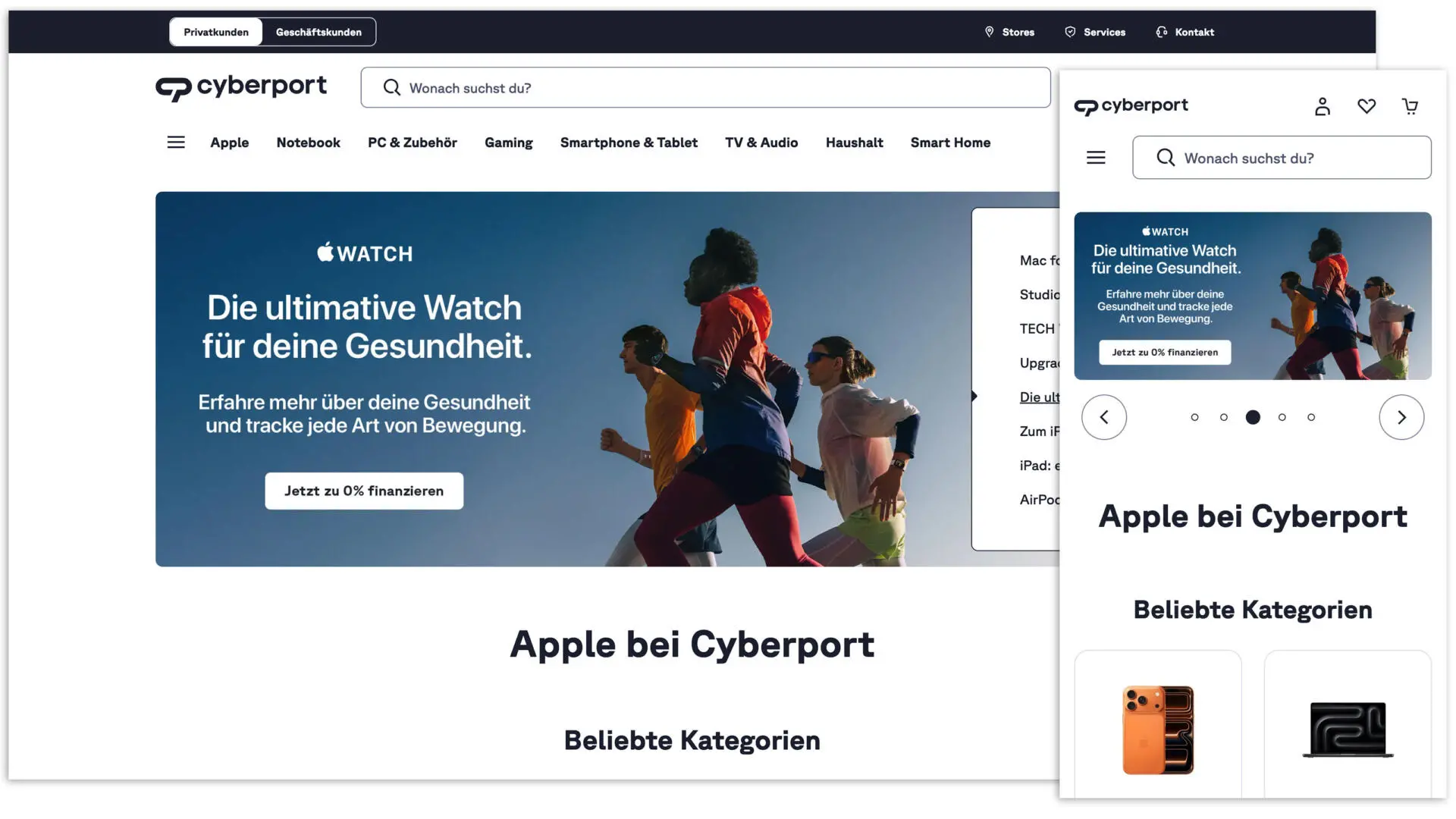Click the desktop 'Beliebte Kategorien' heading
Screen dimensions: 1456x819
[x=692, y=740]
